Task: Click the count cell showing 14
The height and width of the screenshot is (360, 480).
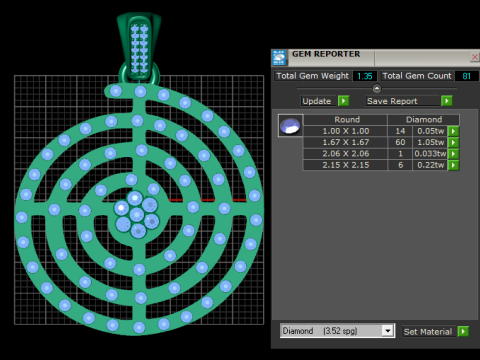Action: pos(400,131)
